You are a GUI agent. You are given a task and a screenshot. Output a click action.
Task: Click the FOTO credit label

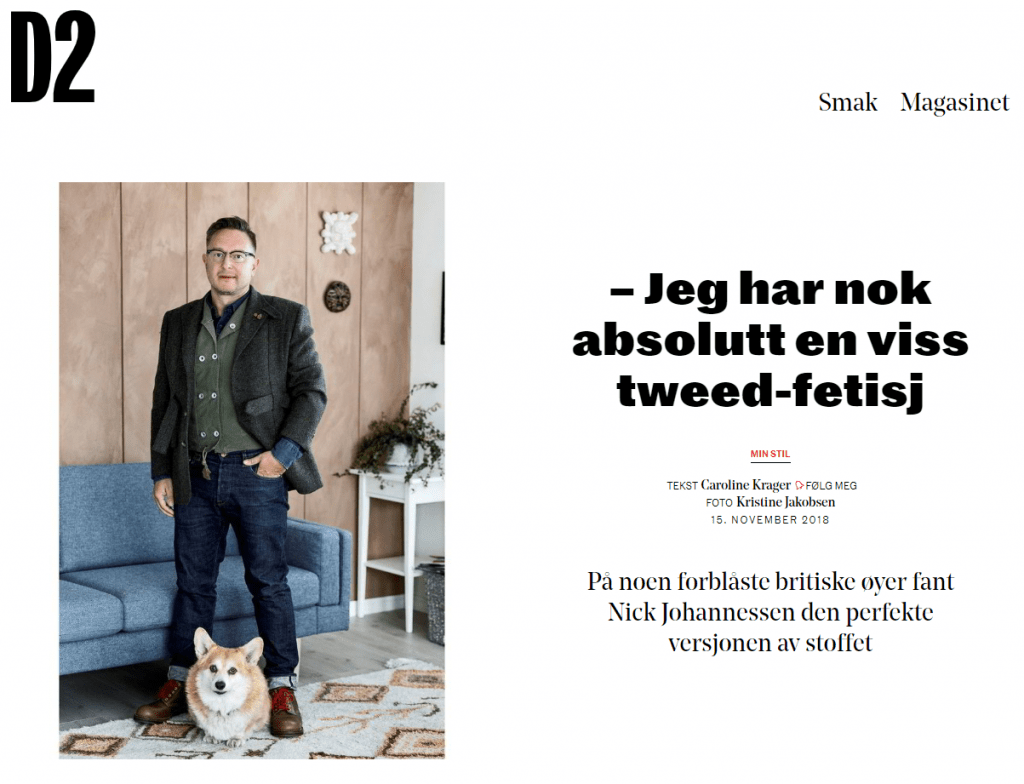click(x=719, y=503)
